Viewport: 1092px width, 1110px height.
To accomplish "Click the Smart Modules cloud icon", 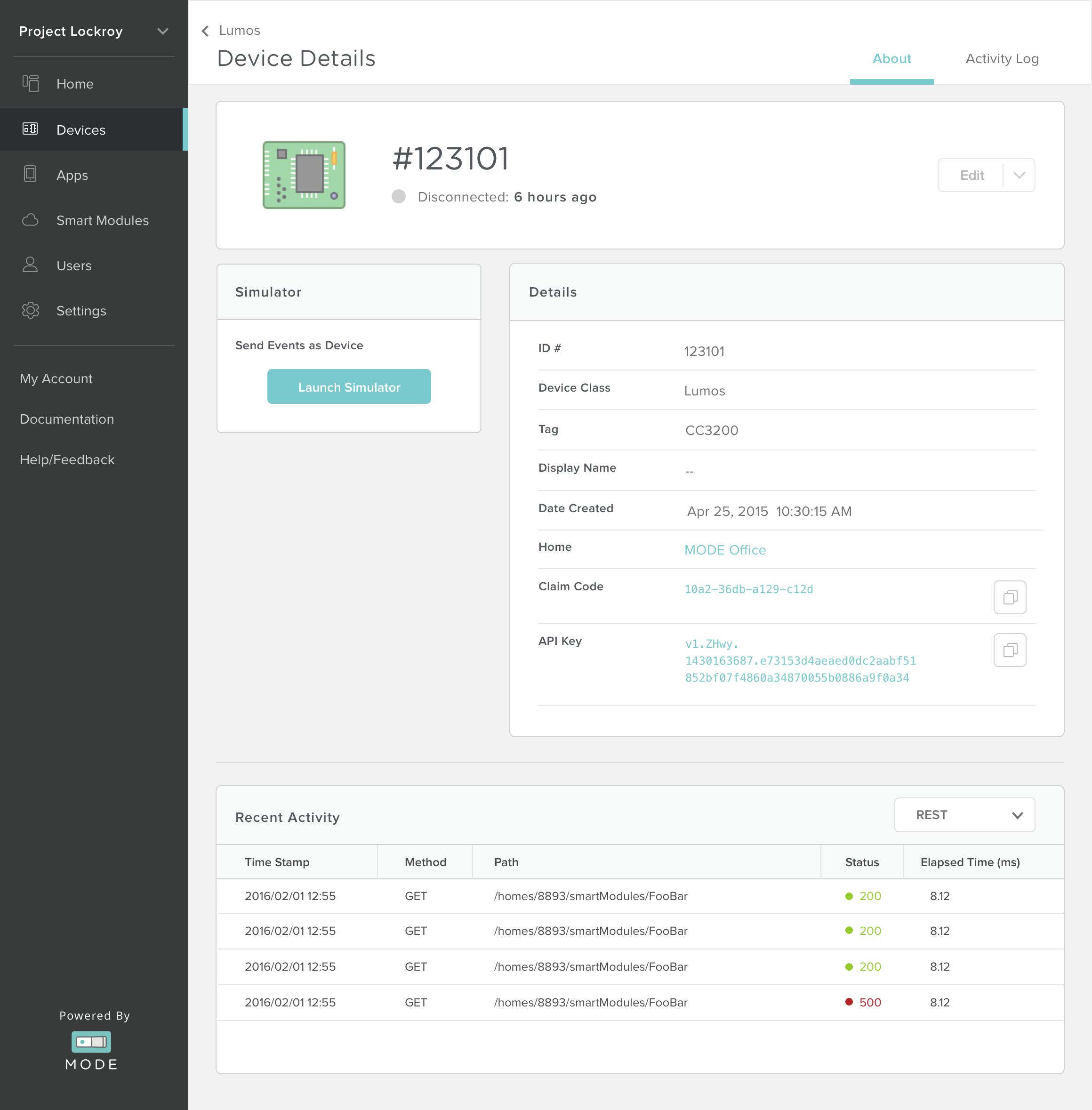I will coord(31,220).
